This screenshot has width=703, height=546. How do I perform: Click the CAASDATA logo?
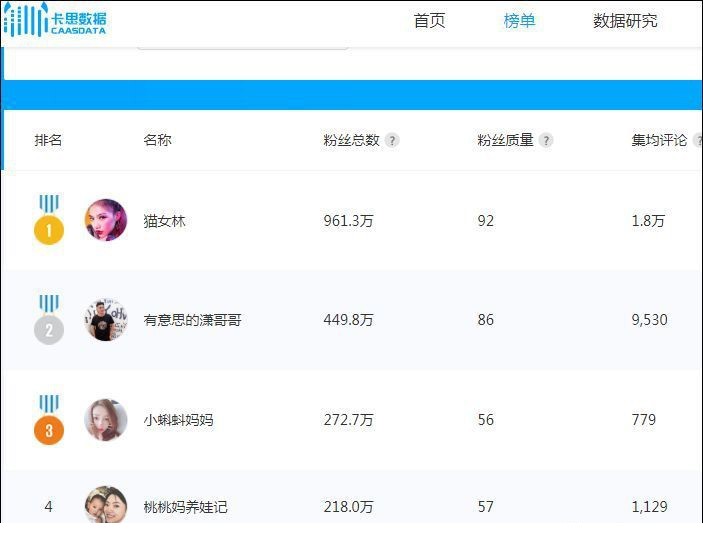(x=55, y=20)
